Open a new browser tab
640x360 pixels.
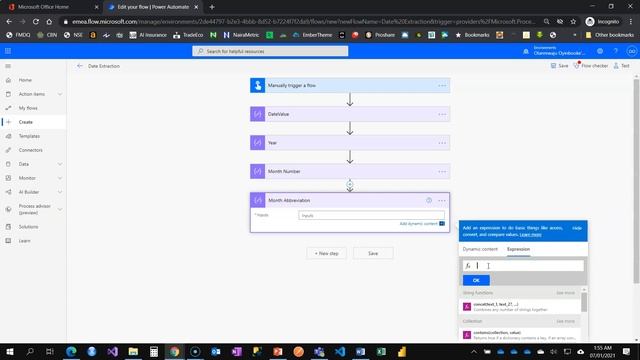pyautogui.click(x=212, y=7)
